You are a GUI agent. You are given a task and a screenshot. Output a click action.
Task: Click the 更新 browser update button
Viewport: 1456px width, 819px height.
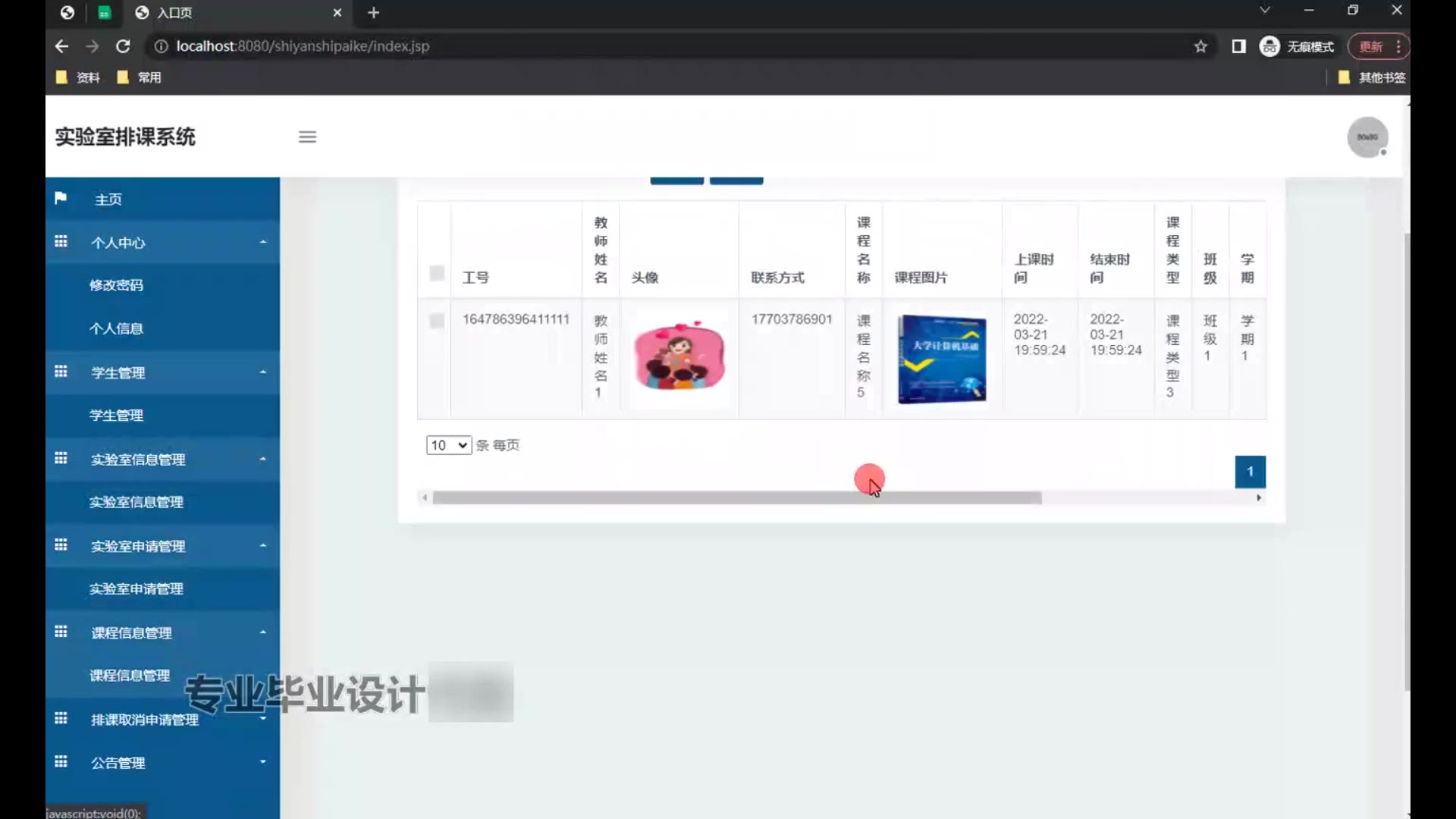click(x=1371, y=46)
